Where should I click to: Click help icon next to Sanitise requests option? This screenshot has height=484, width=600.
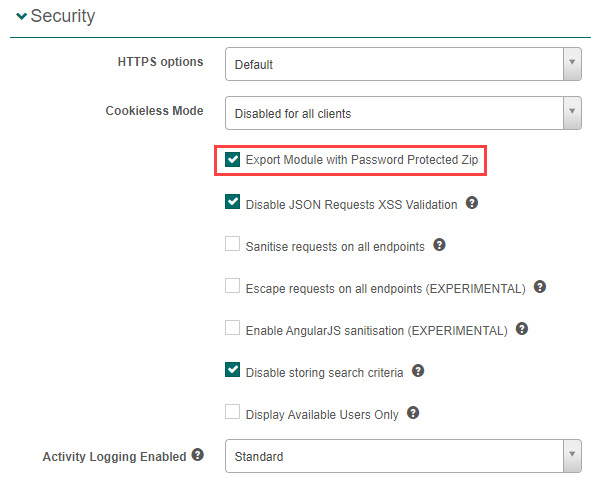(x=438, y=244)
